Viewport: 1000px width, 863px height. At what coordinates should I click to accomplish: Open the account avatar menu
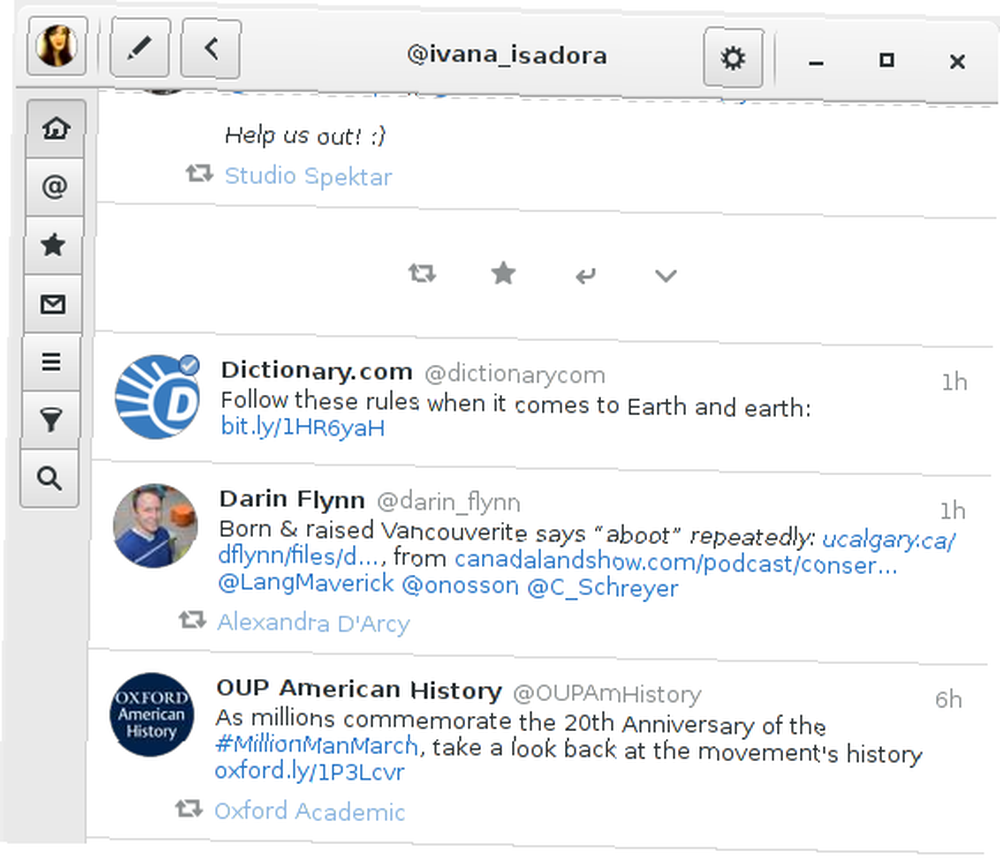tap(57, 47)
